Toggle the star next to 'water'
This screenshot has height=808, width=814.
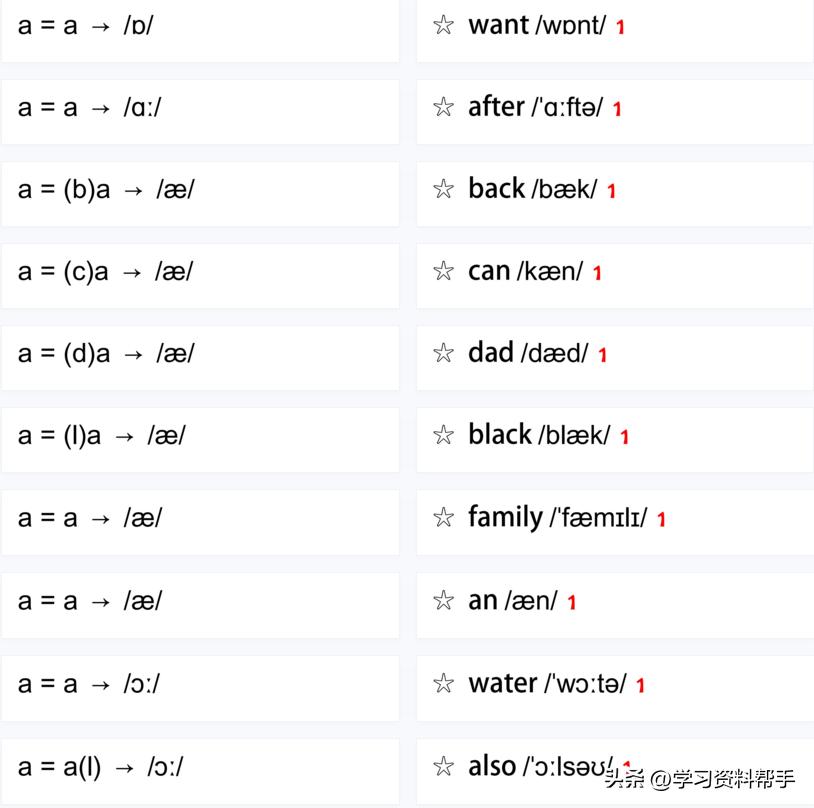[443, 683]
